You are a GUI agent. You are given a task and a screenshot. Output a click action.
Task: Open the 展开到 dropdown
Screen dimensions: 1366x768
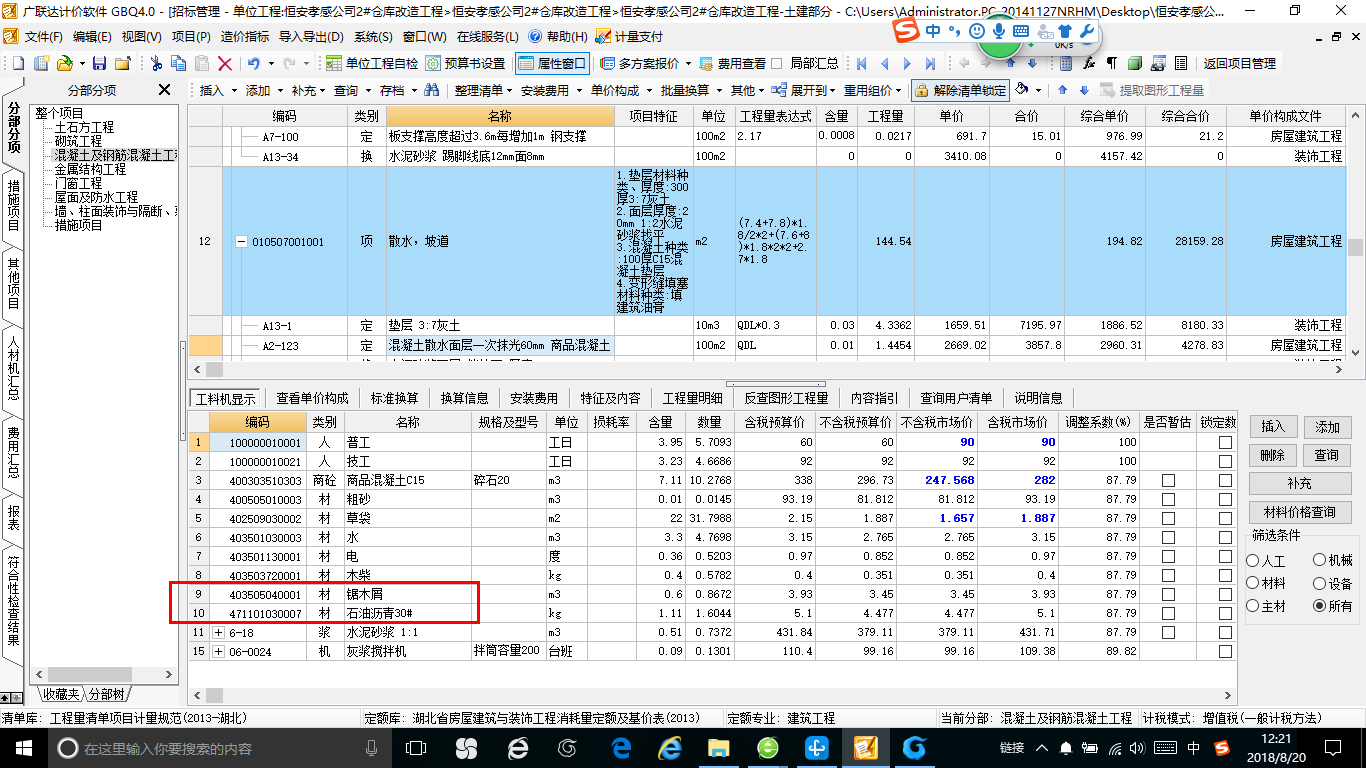[803, 90]
